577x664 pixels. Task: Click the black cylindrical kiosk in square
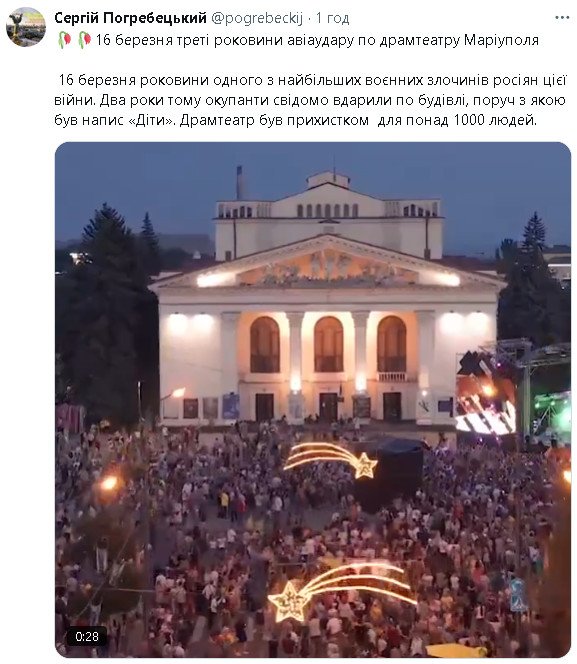[389, 474]
